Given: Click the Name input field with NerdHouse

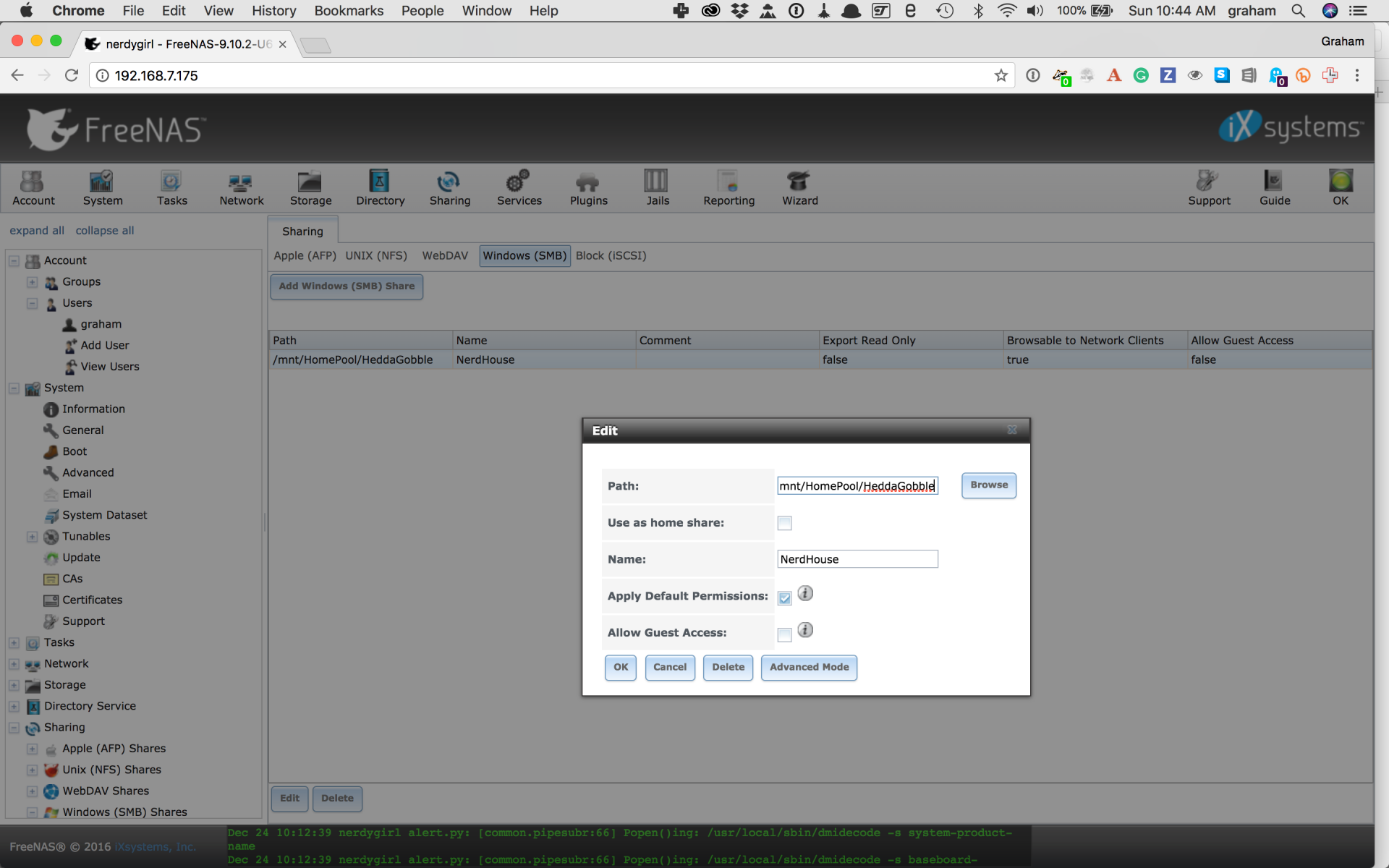Looking at the screenshot, I should pyautogui.click(x=857, y=559).
